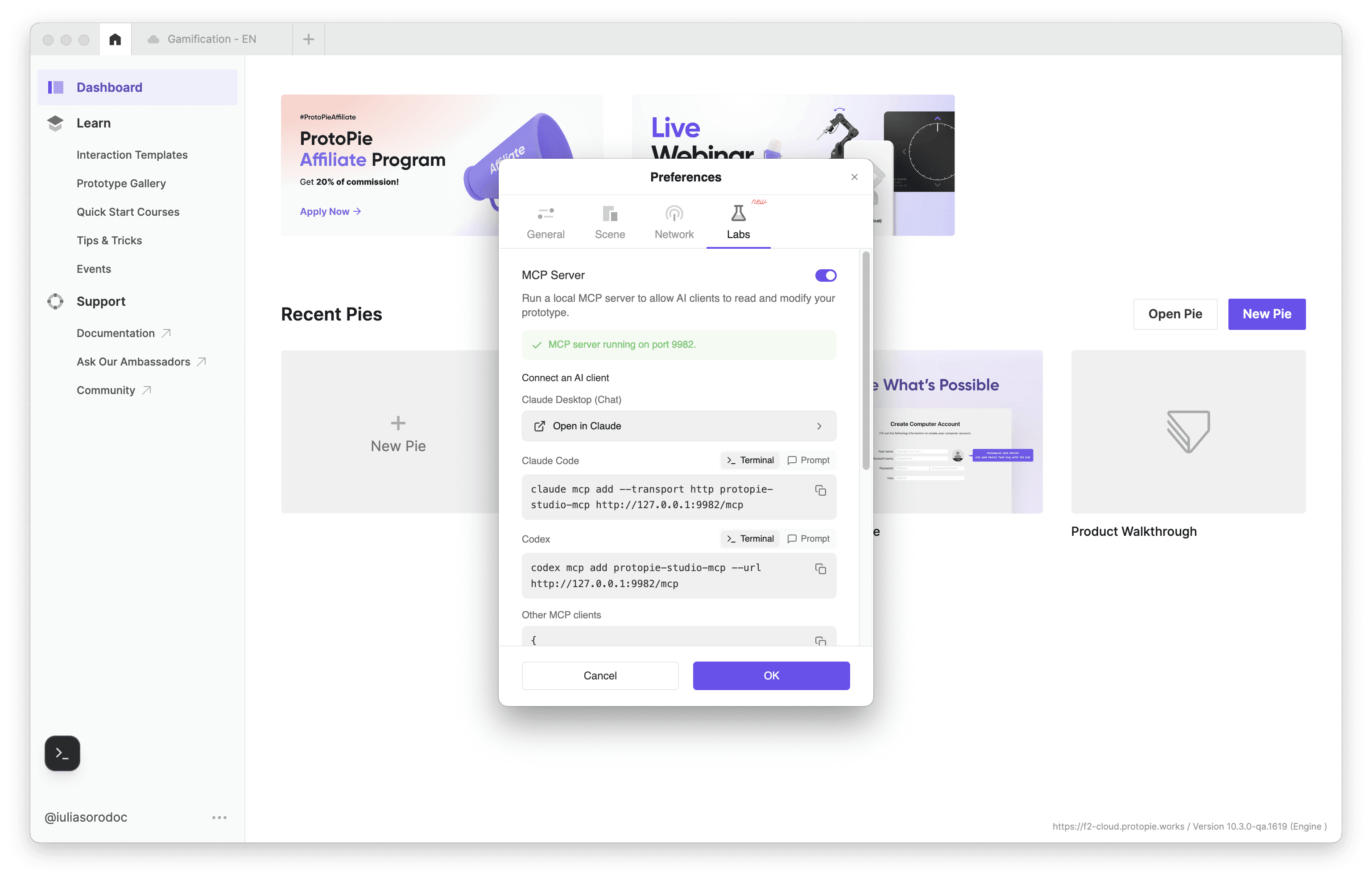
Task: Disable the MCP Server toggle
Action: point(826,276)
